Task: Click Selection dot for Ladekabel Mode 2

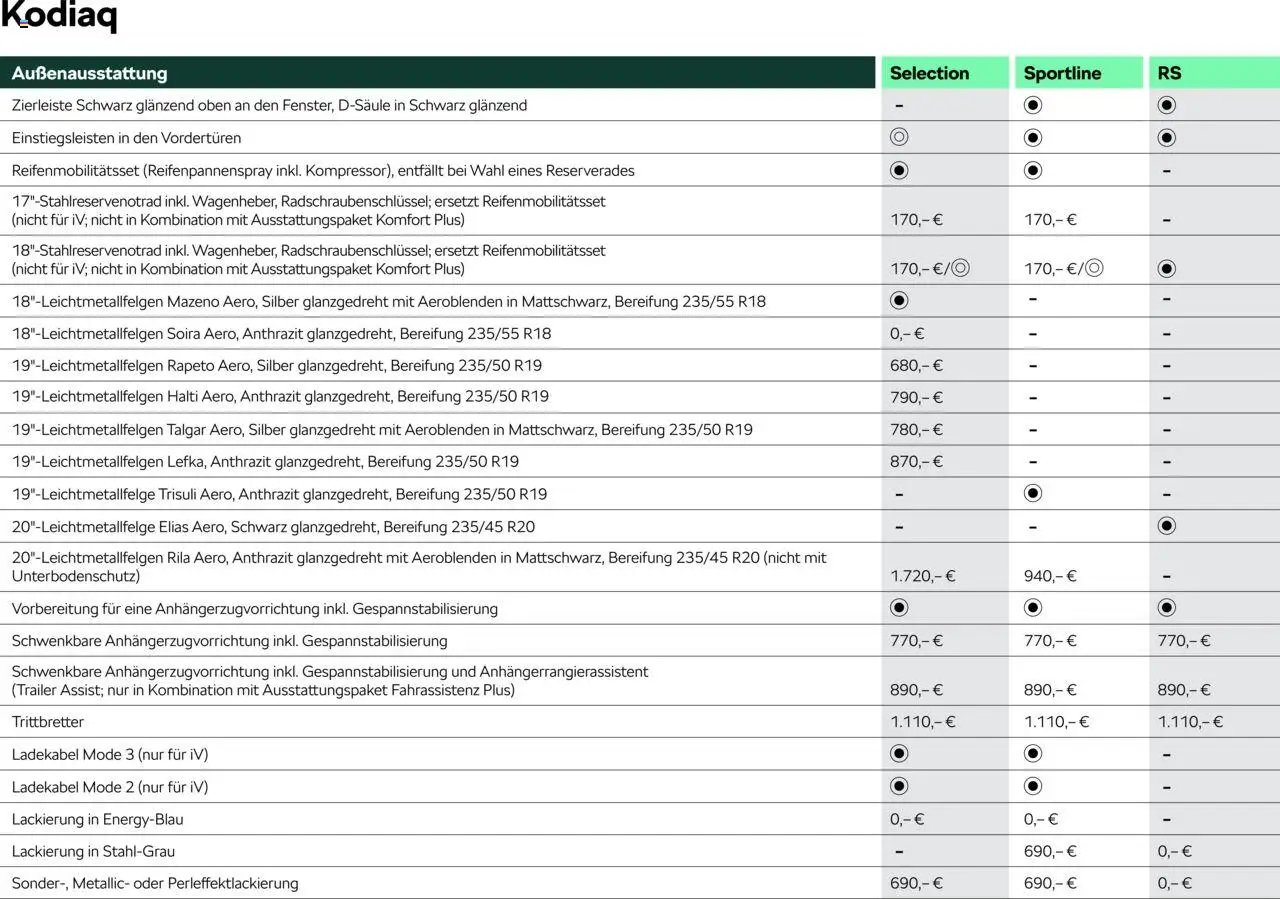Action: [x=899, y=786]
